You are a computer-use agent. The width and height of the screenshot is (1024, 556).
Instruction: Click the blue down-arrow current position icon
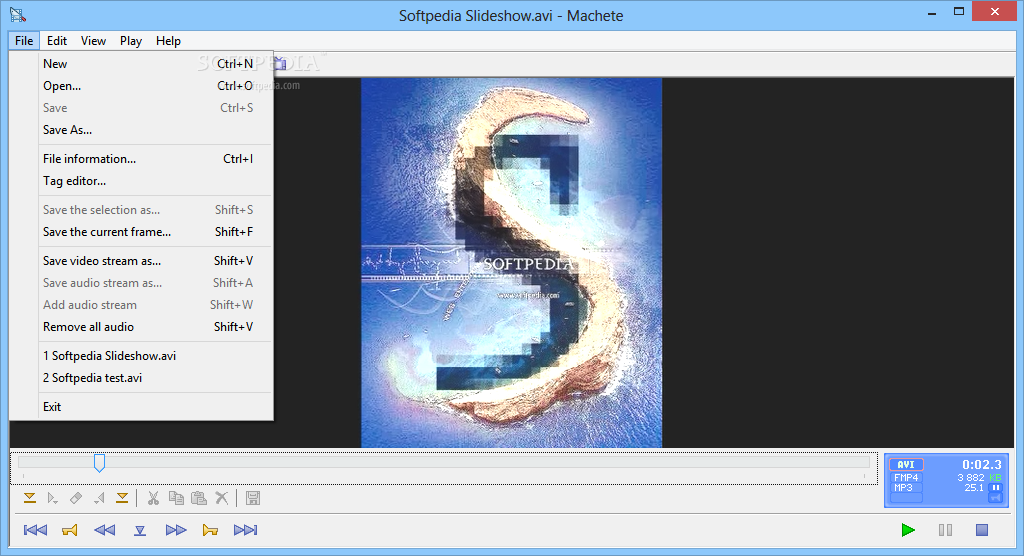[x=140, y=531]
